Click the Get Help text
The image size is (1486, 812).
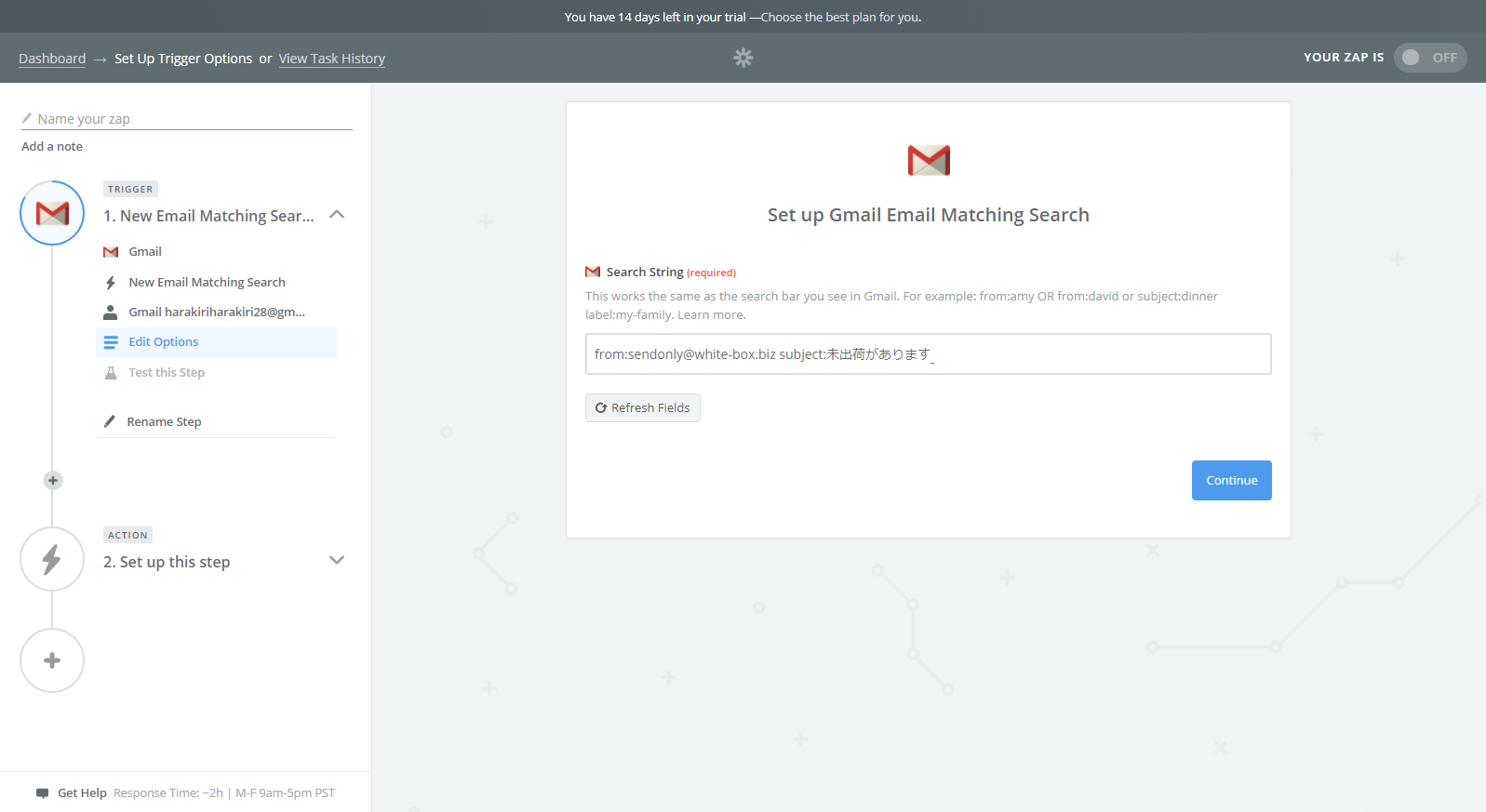tap(82, 792)
